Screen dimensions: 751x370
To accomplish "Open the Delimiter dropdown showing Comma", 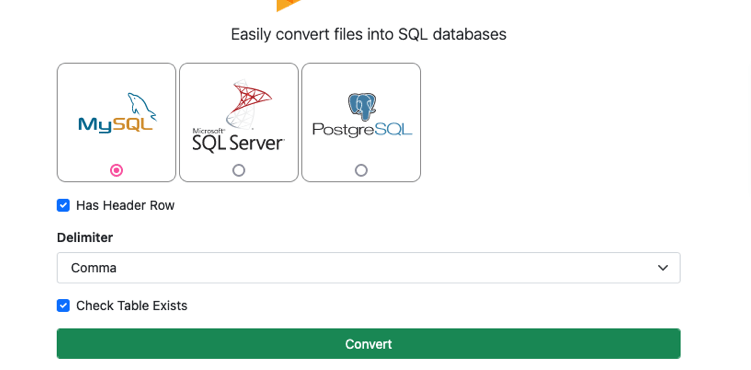I will [x=368, y=268].
